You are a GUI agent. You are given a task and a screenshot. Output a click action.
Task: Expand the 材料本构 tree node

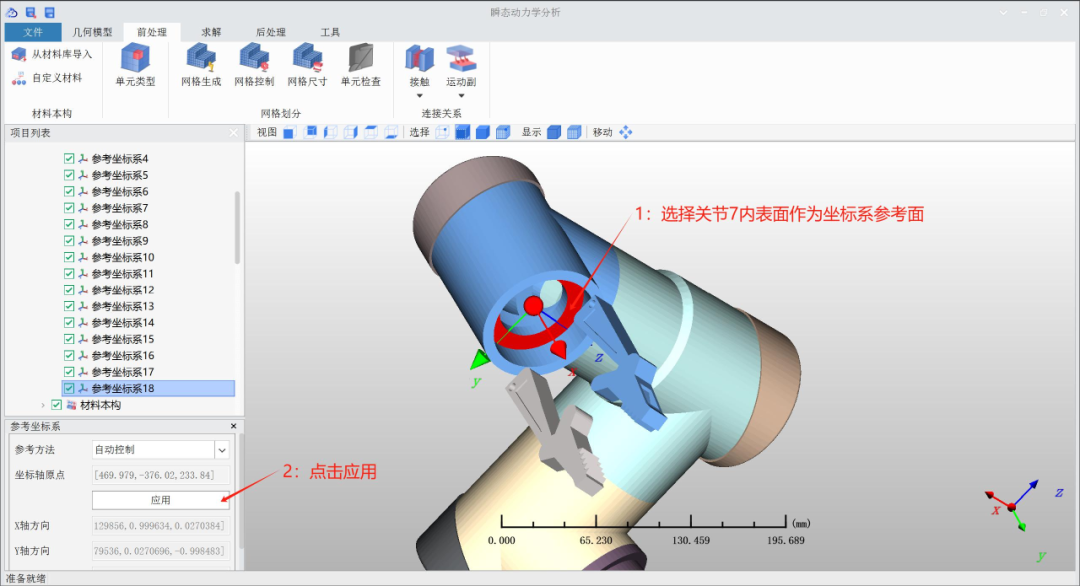43,405
